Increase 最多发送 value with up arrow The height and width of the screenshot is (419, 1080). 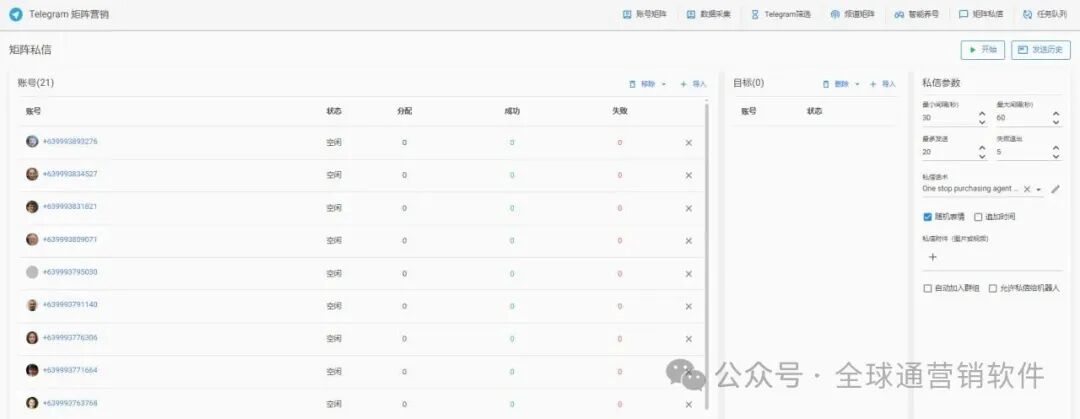982,148
